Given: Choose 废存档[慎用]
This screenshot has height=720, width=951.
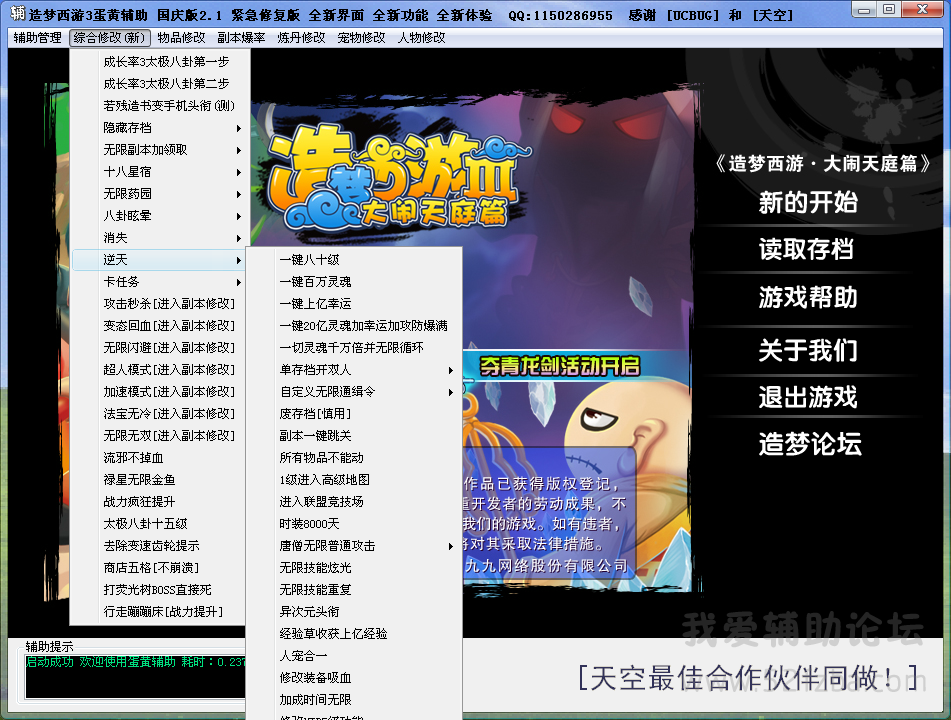Looking at the screenshot, I should 354,414.
